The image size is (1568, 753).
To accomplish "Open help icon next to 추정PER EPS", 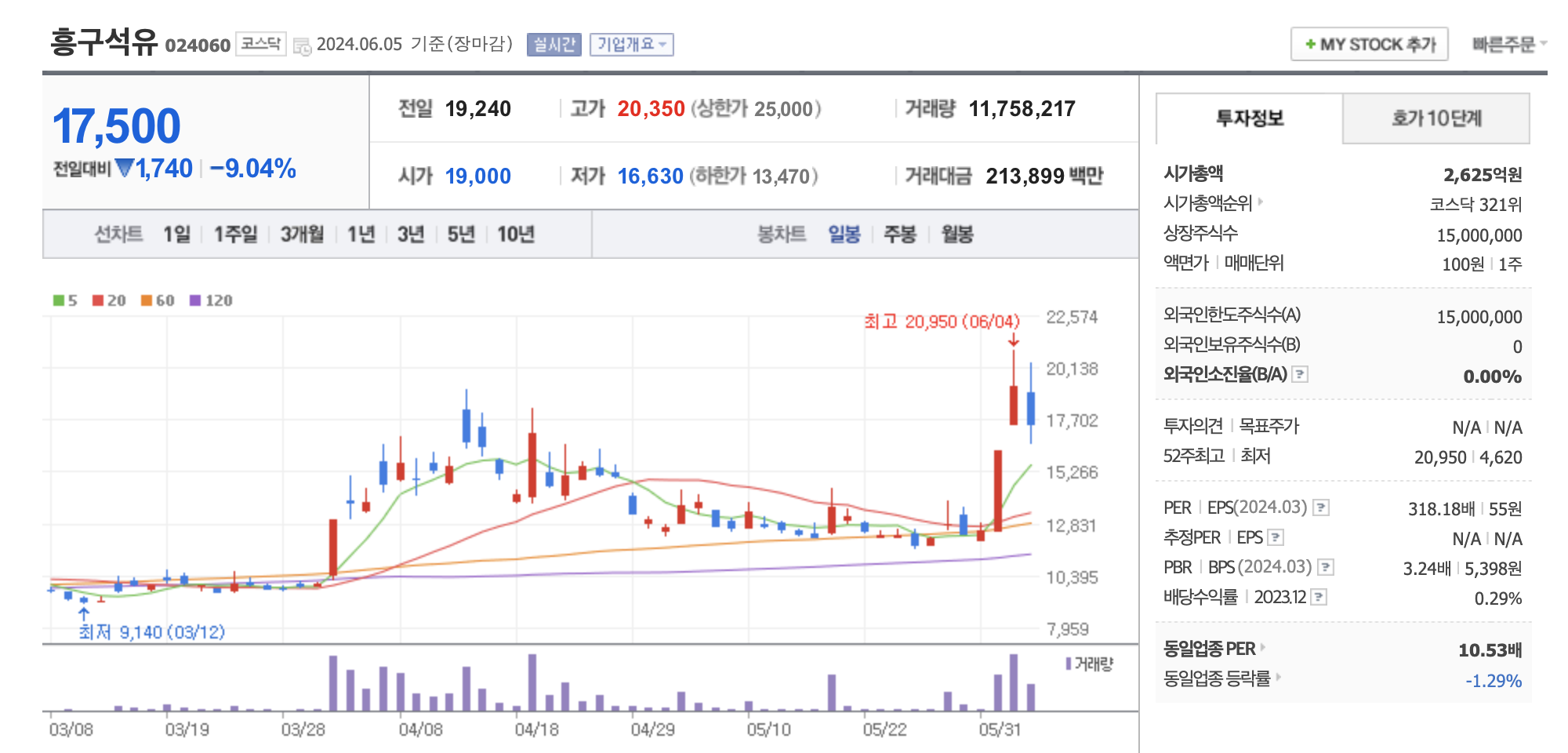I will click(1276, 537).
